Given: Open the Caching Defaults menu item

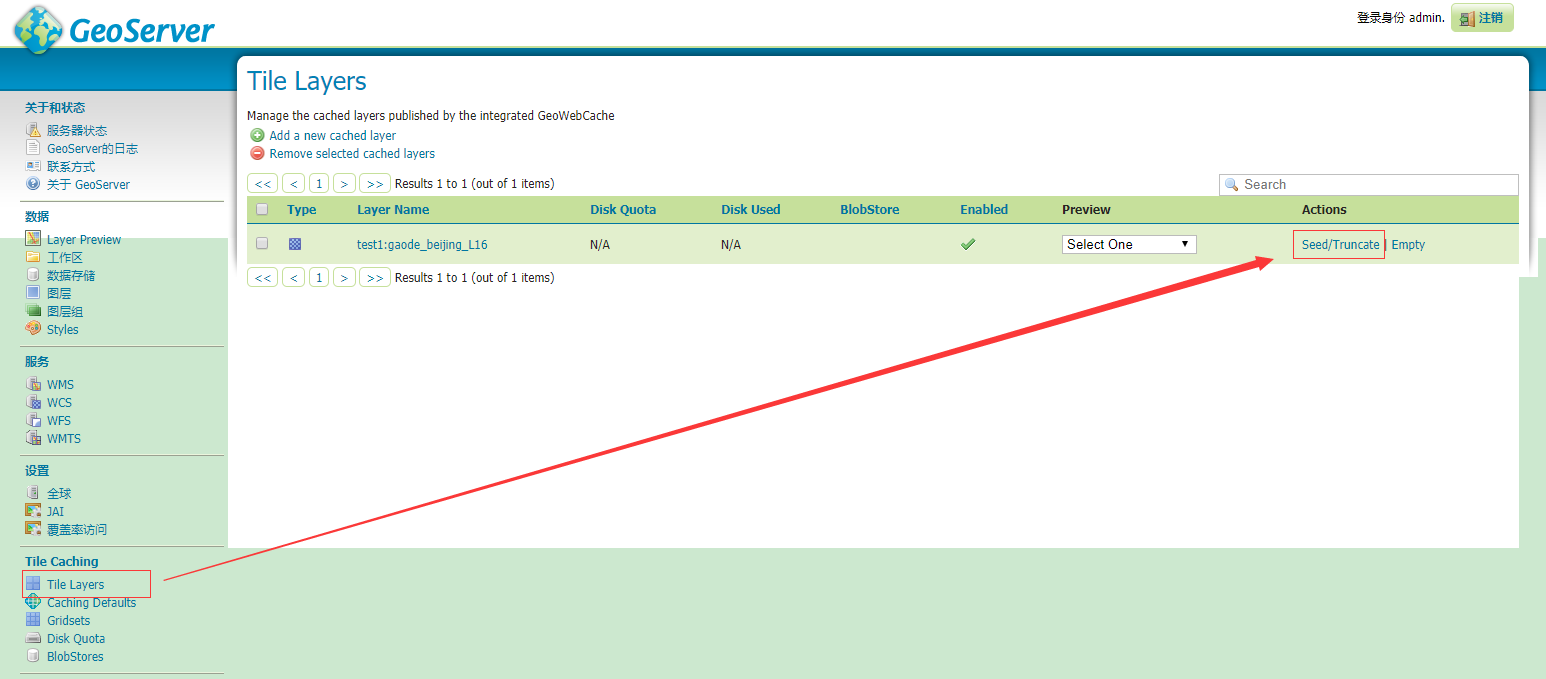Looking at the screenshot, I should (91, 602).
